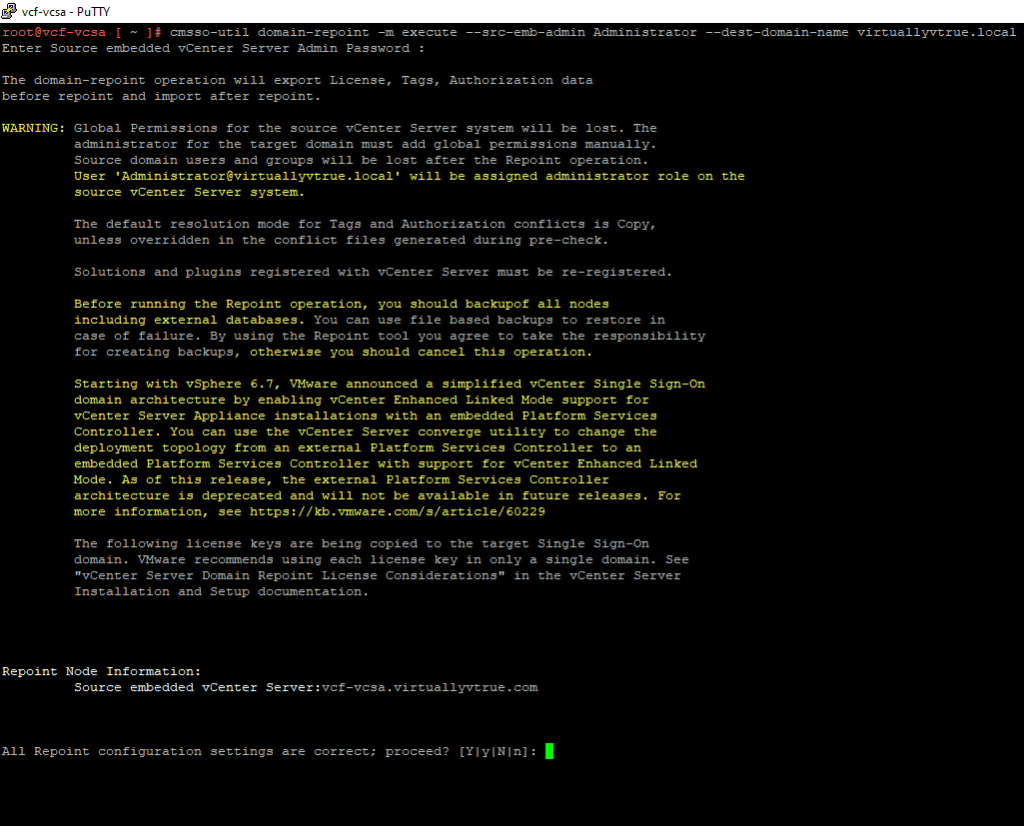The height and width of the screenshot is (826, 1024).
Task: Click the yellow WARNING: label
Action: (34, 128)
